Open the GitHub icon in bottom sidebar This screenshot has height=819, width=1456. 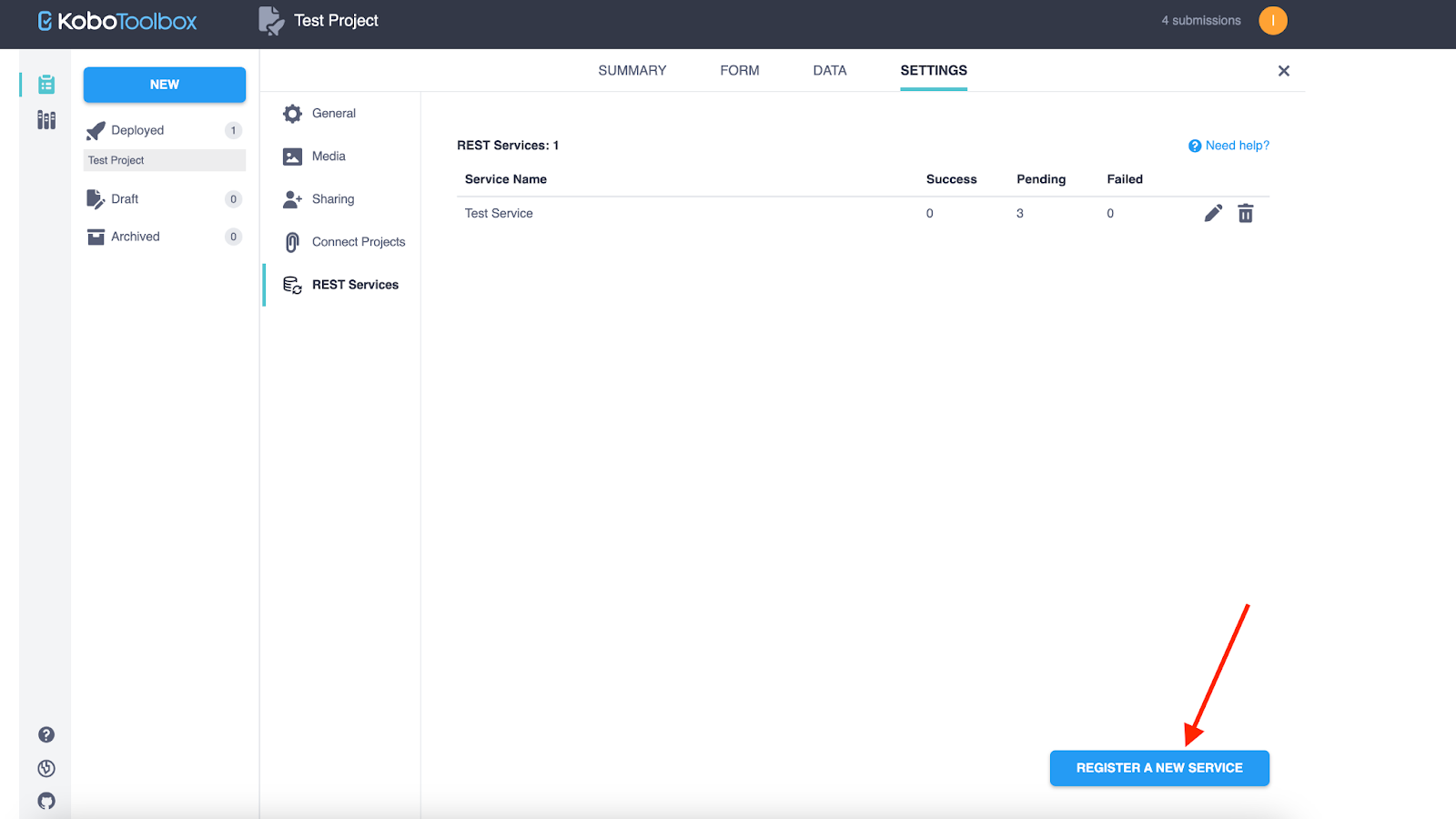(45, 801)
